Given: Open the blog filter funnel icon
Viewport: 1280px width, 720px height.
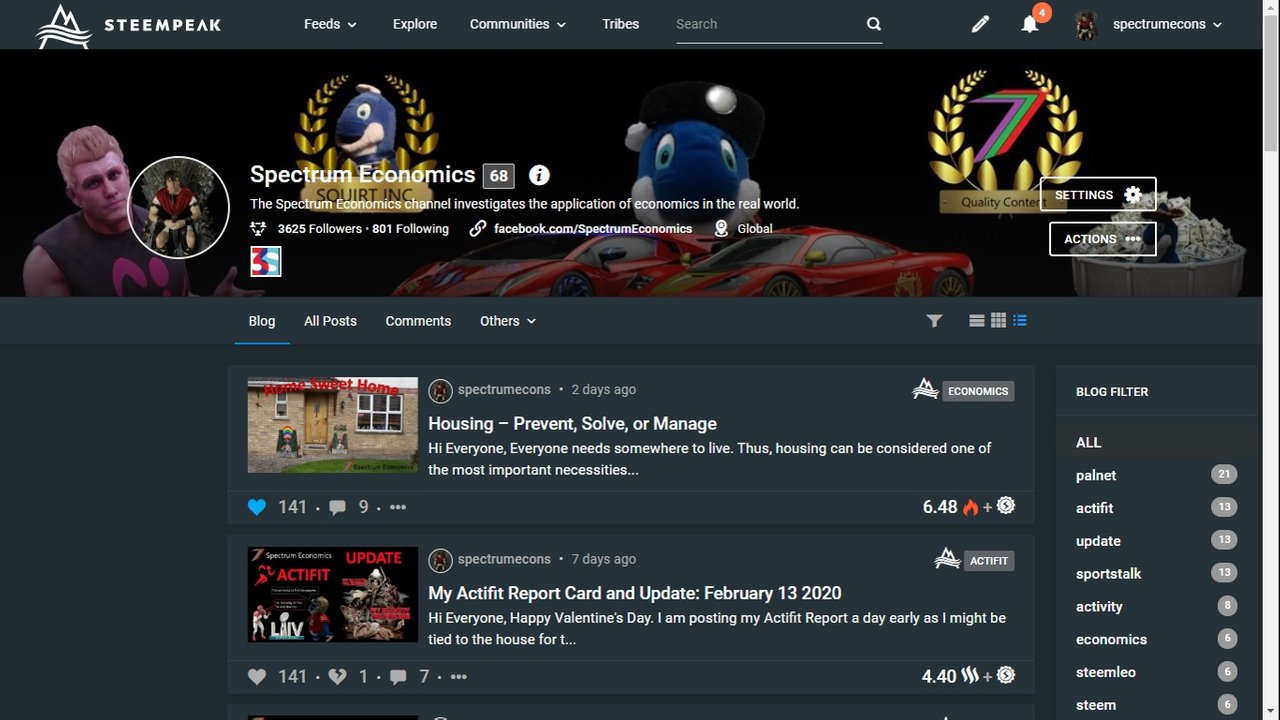Looking at the screenshot, I should (934, 321).
